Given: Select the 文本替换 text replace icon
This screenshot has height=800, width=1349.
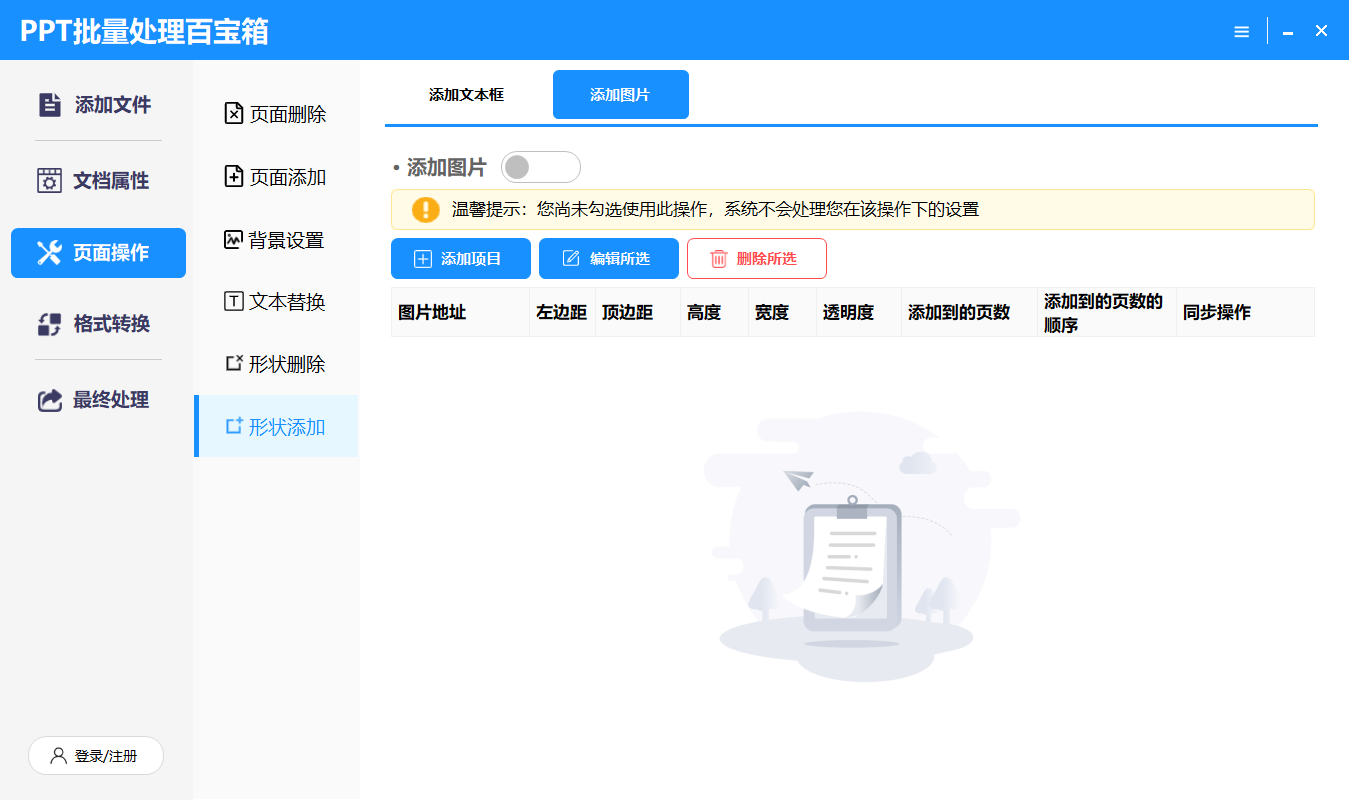Looking at the screenshot, I should coord(233,302).
